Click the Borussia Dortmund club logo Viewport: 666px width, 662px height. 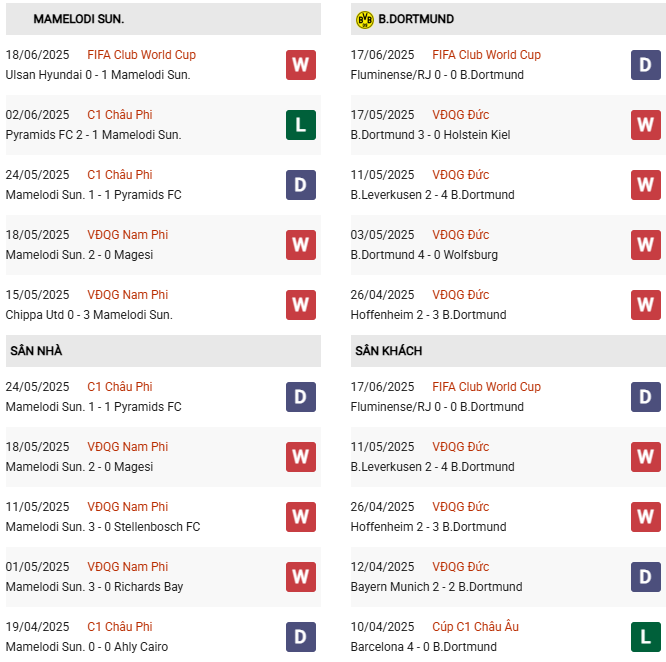tap(364, 19)
